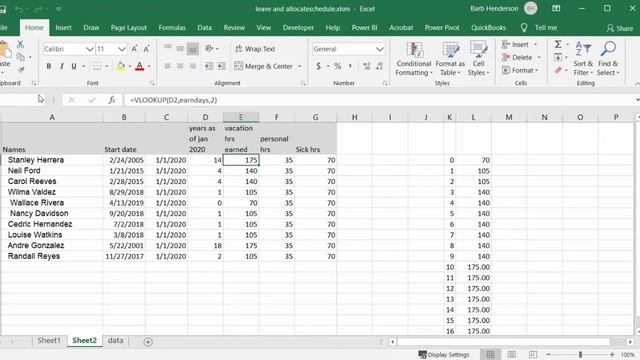Increase indent icon
This screenshot has width=640, height=360.
(221, 66)
